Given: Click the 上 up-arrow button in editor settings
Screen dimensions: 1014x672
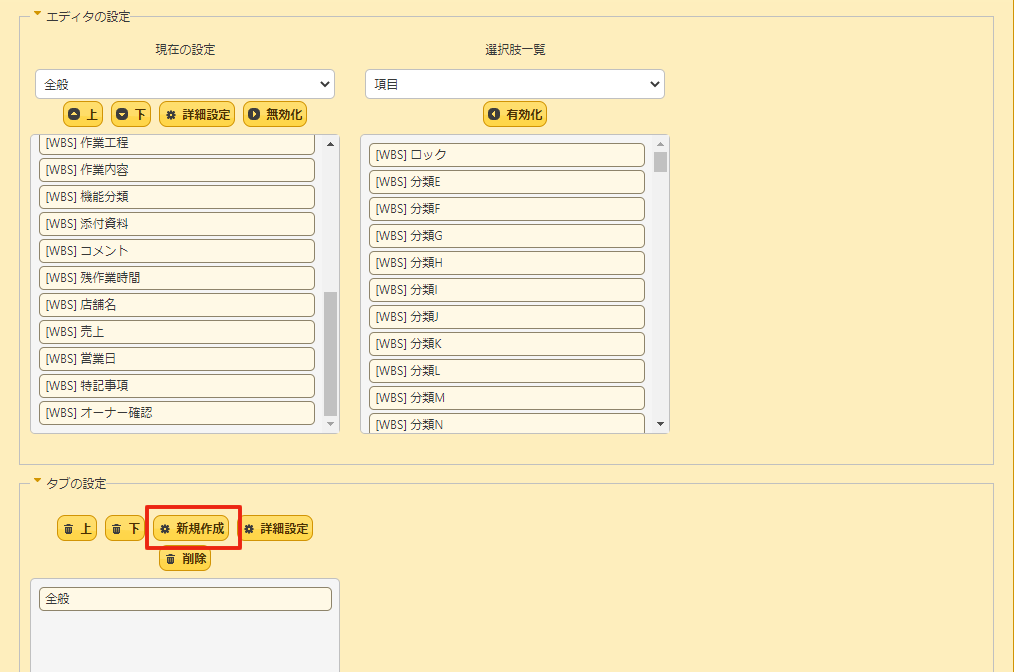Looking at the screenshot, I should tap(83, 114).
